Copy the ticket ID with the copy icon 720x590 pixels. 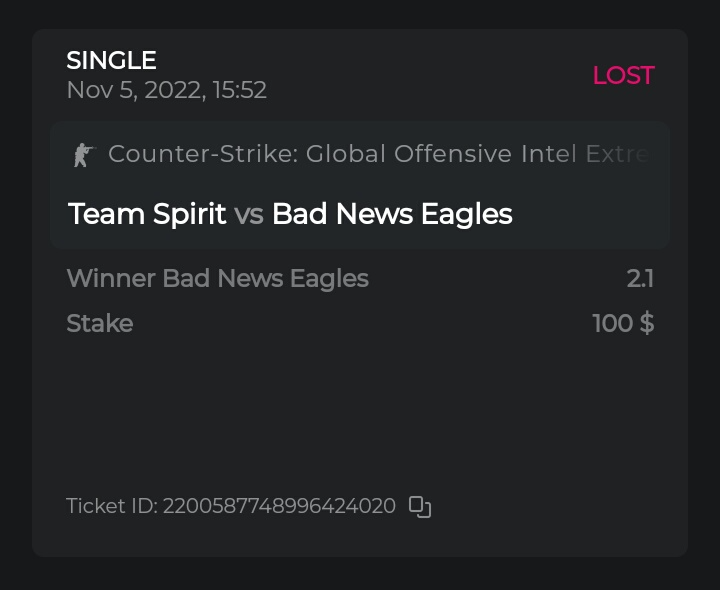420,507
